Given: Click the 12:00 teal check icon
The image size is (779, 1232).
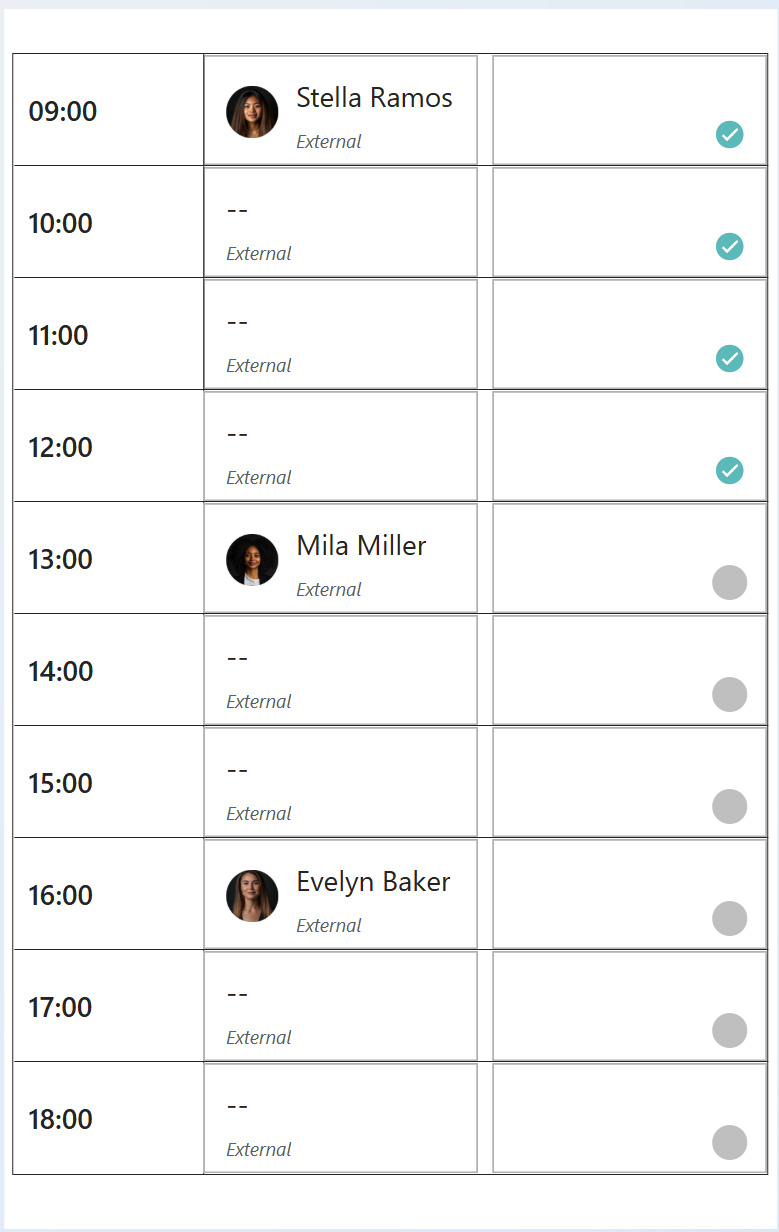Looking at the screenshot, I should [729, 470].
